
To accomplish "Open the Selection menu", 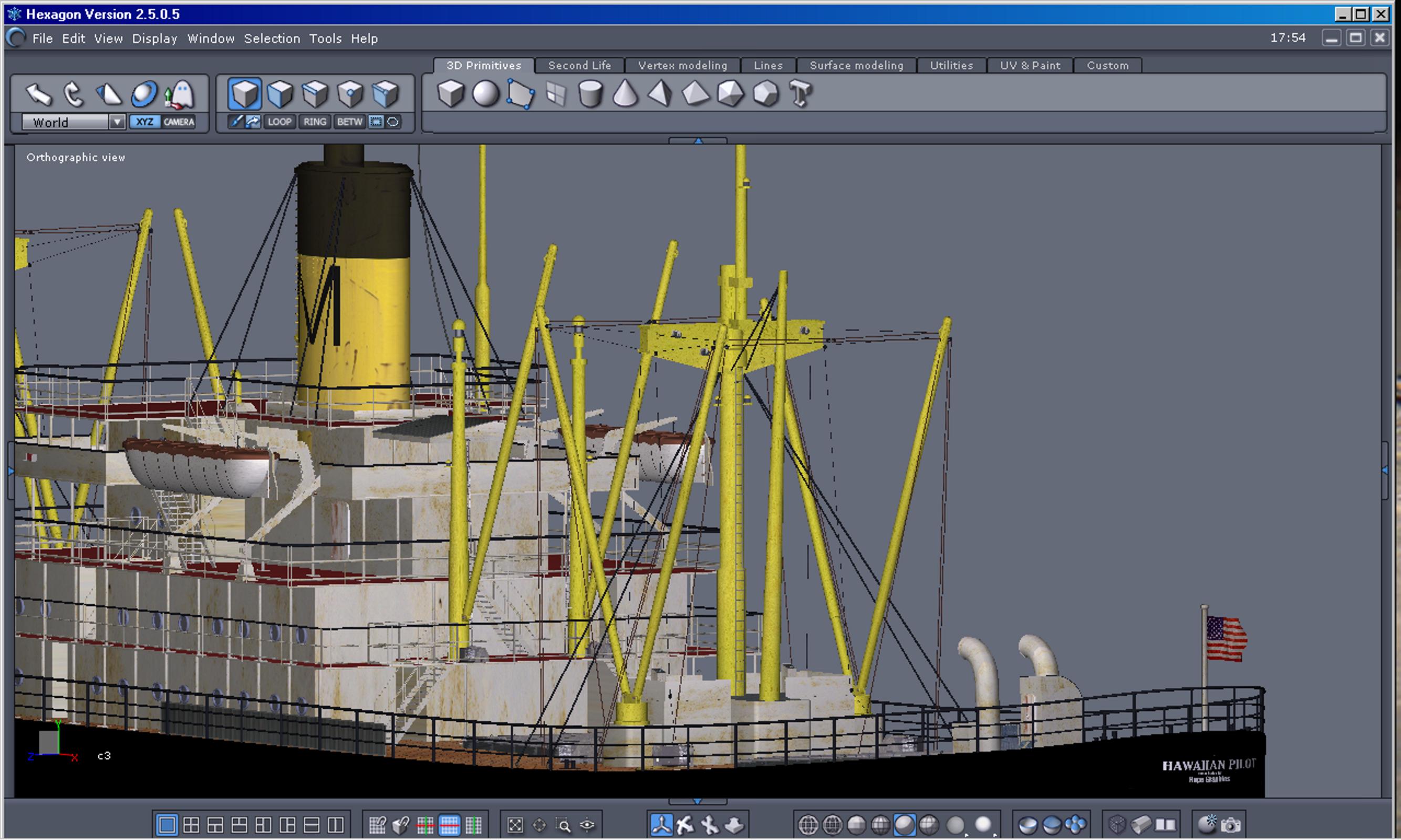I will point(272,38).
